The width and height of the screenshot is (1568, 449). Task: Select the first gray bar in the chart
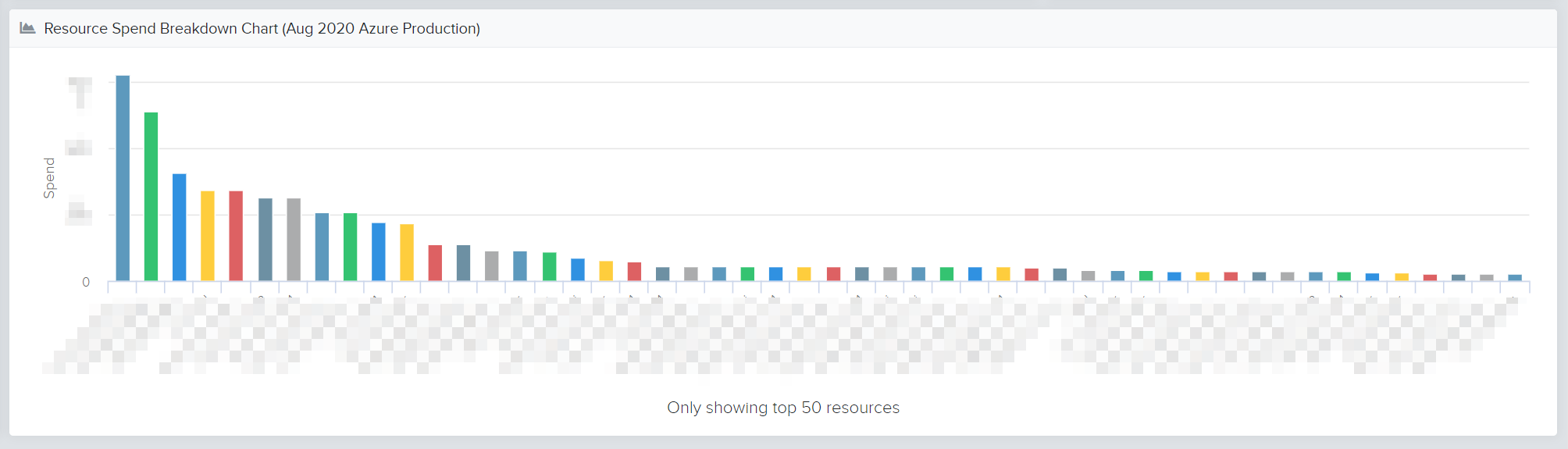tap(294, 240)
